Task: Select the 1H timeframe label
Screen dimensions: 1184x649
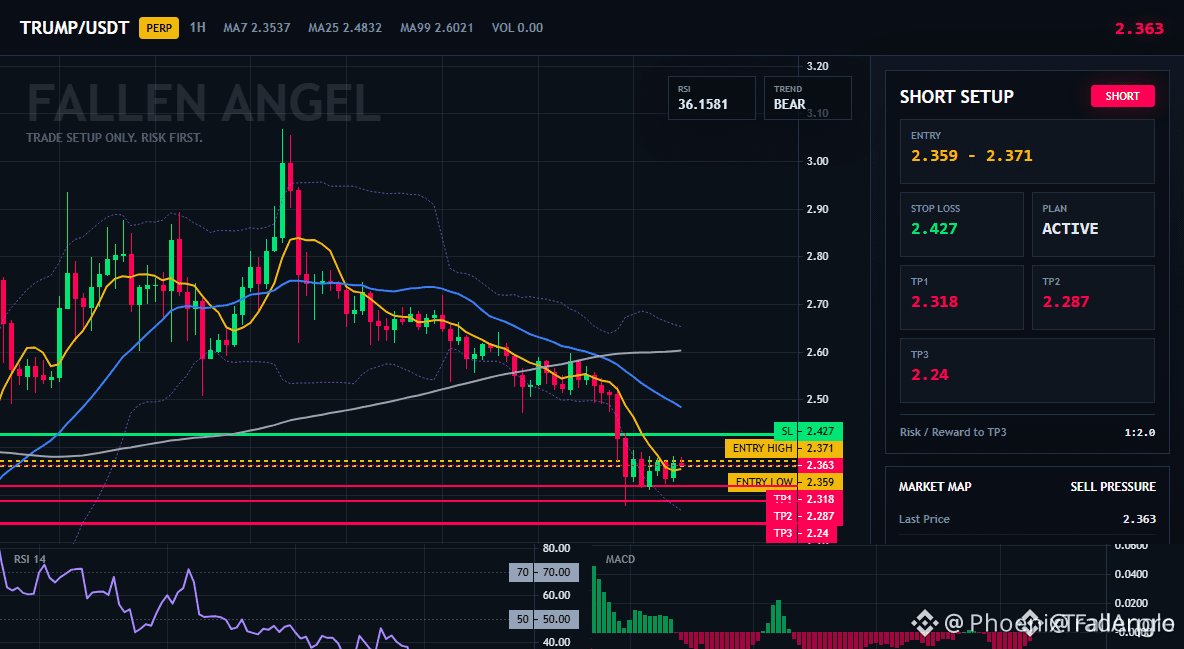Action: (197, 27)
